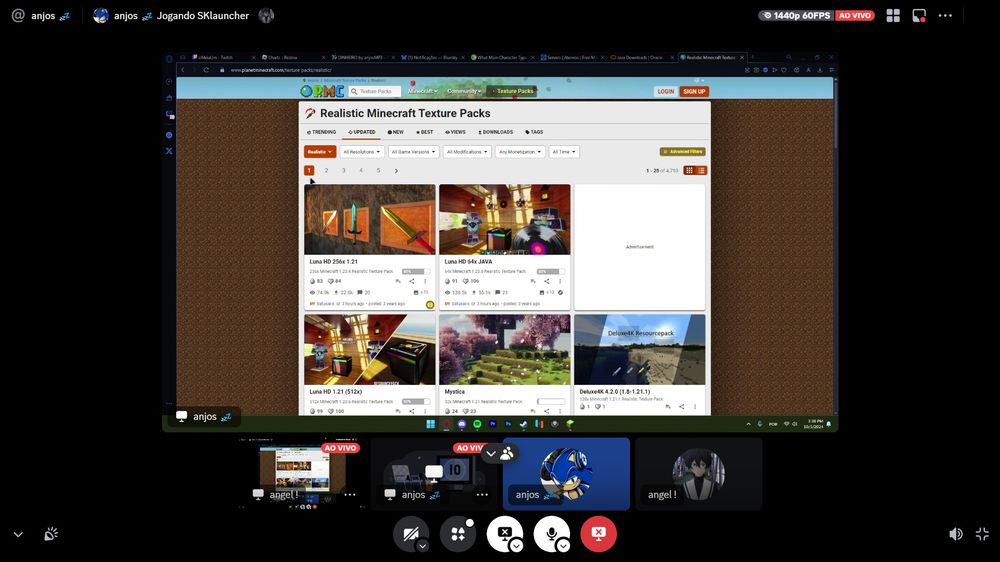Switch to grid results view icon
Viewport: 1000px width, 562px height.
(689, 170)
